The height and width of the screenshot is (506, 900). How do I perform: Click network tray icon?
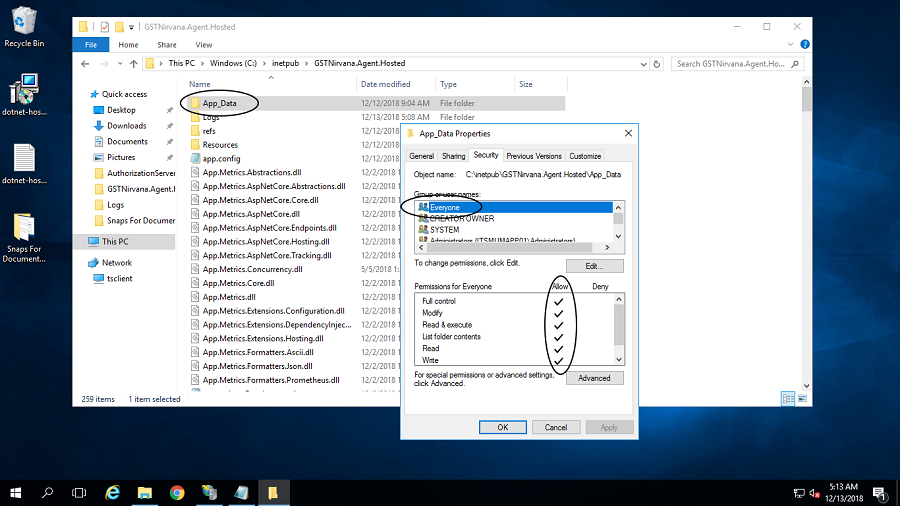(x=799, y=493)
